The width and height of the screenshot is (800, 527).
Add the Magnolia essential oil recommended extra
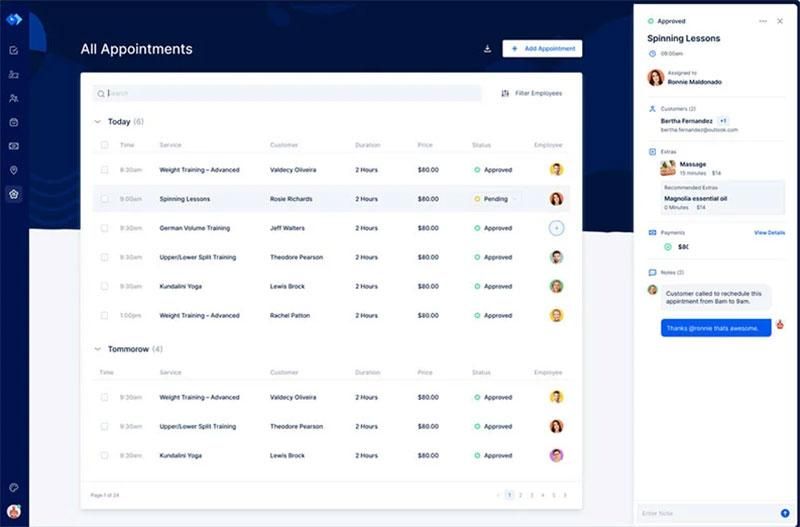tap(721, 197)
